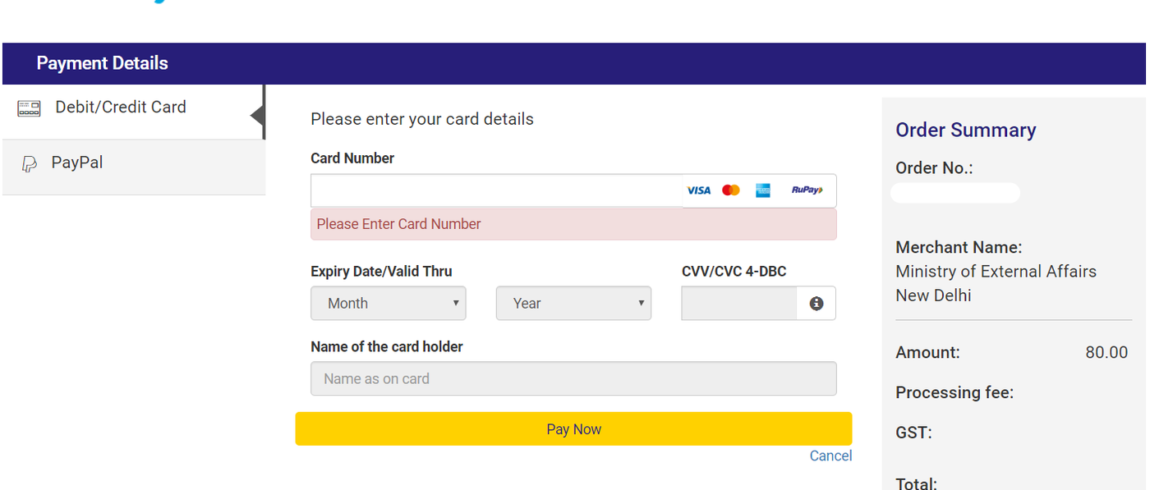1150x490 pixels.
Task: Click the RuPay logo icon
Action: [x=807, y=190]
